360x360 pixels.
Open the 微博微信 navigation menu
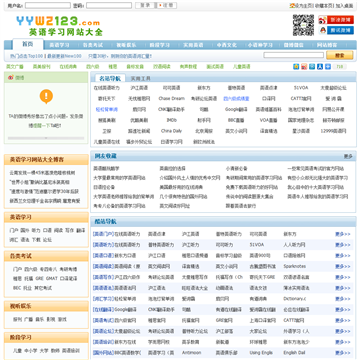(x=293, y=45)
